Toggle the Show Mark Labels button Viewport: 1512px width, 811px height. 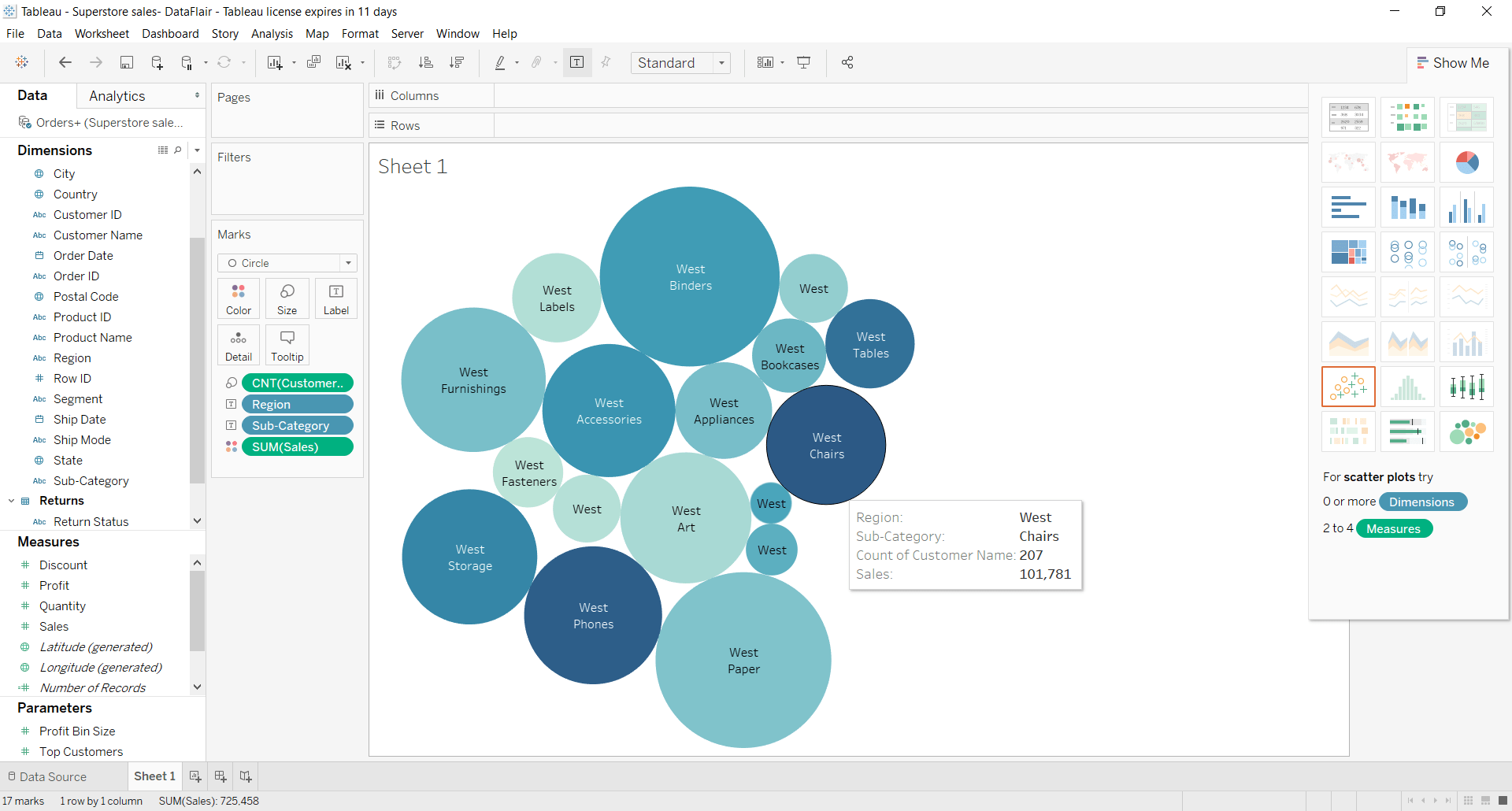click(577, 62)
